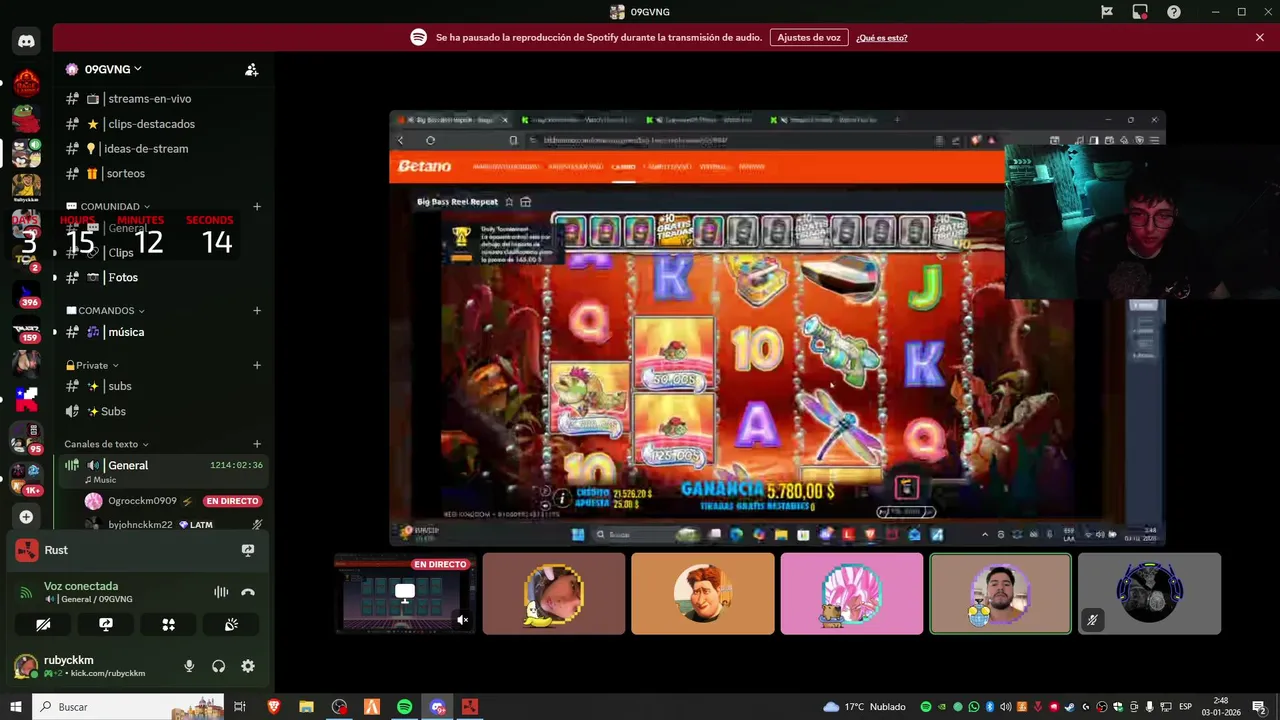Add a server plus button
Screen dimensions: 1280x720
point(26,517)
